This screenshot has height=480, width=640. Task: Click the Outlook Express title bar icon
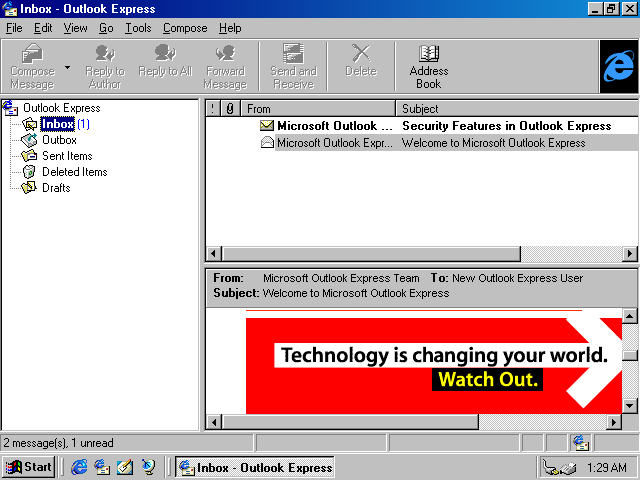pos(10,9)
